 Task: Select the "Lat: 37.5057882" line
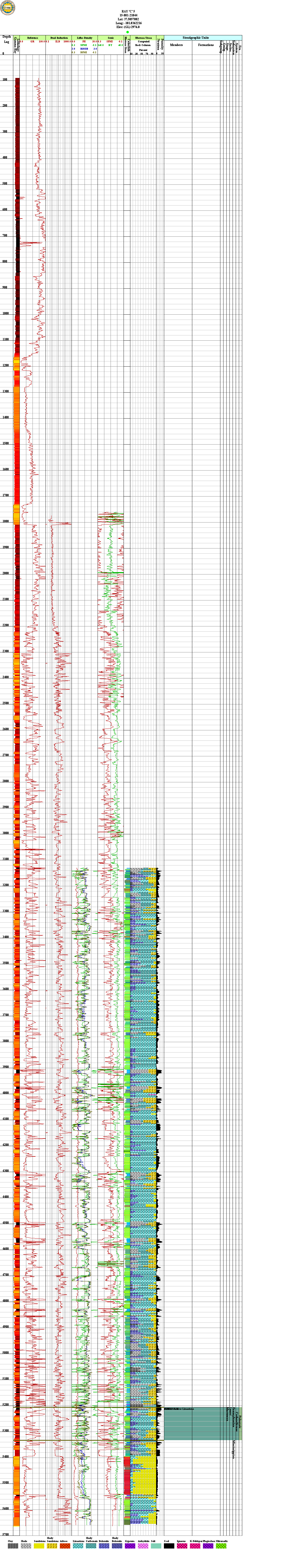[129, 19]
